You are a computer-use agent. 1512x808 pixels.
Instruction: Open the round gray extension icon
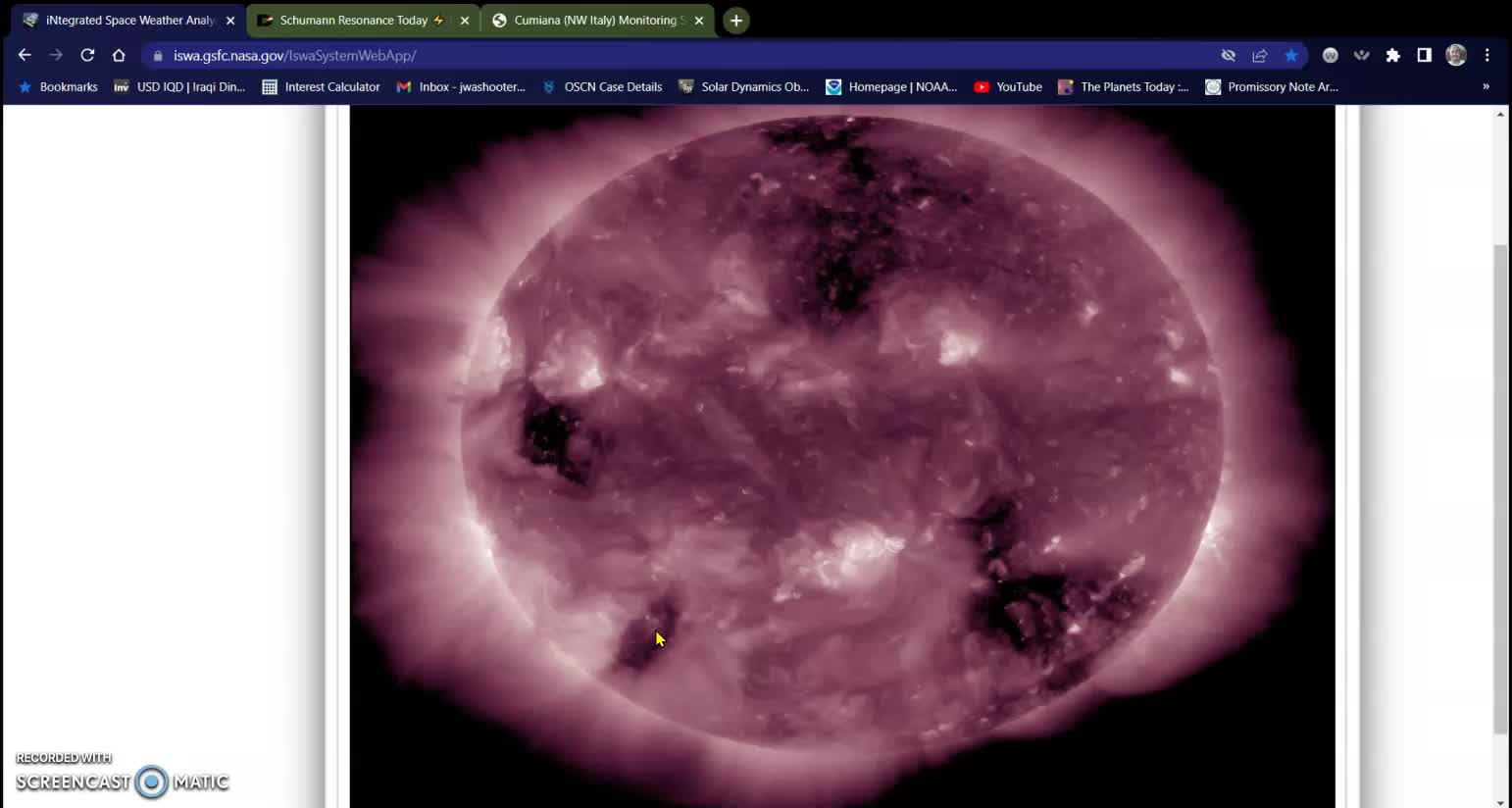1331,56
